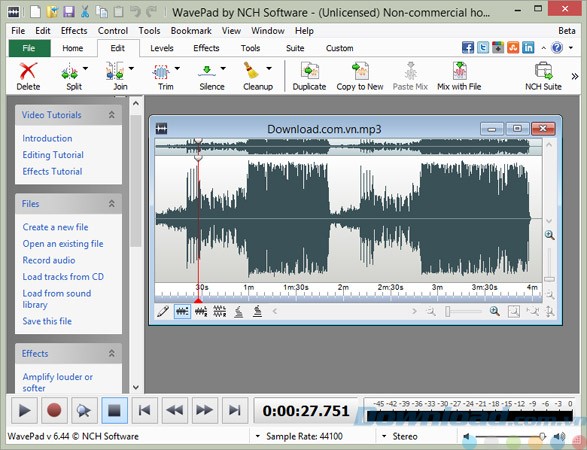Open the Join dropdown arrow
The height and width of the screenshot is (450, 587).
tap(131, 68)
